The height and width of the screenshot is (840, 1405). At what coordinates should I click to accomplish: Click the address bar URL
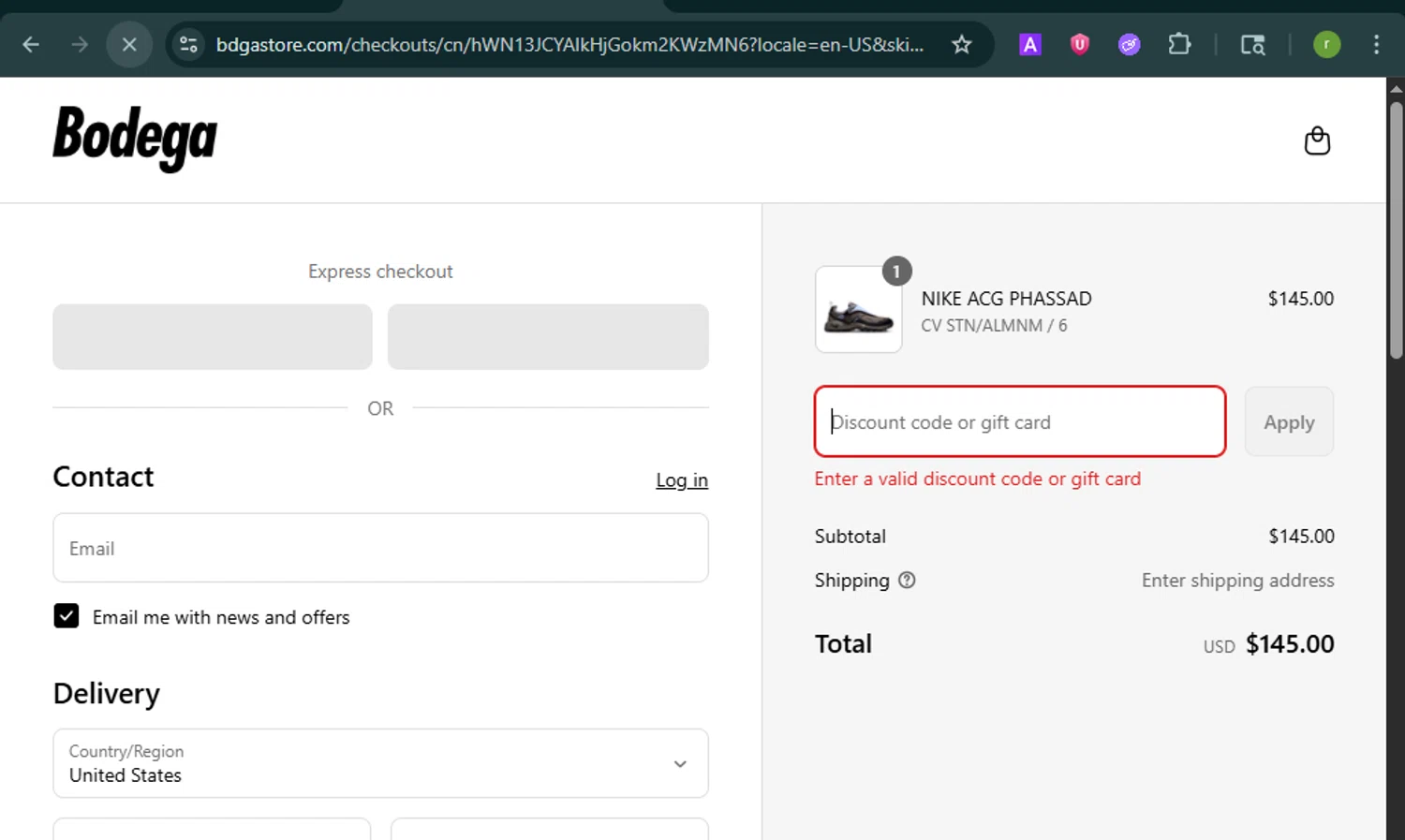click(569, 44)
